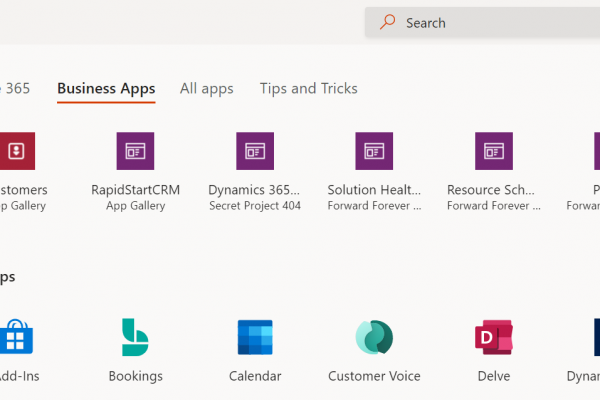Launch the Bookings app icon
Image resolution: width=600 pixels, height=400 pixels.
[135, 337]
